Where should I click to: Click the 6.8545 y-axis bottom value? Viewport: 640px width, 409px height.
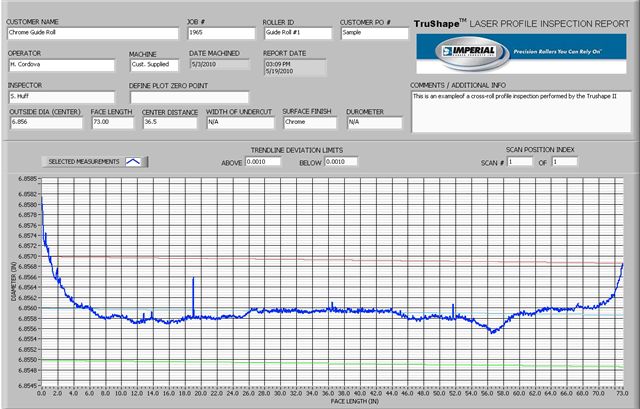click(x=27, y=385)
